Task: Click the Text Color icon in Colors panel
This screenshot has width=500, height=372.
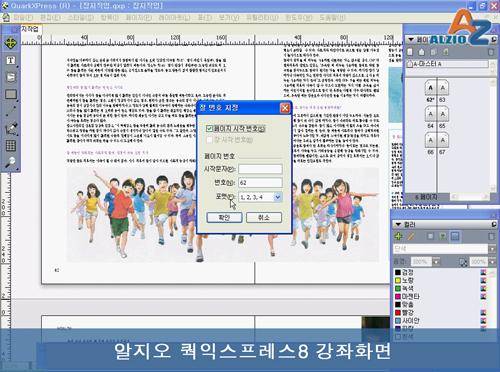Action: tap(443, 236)
